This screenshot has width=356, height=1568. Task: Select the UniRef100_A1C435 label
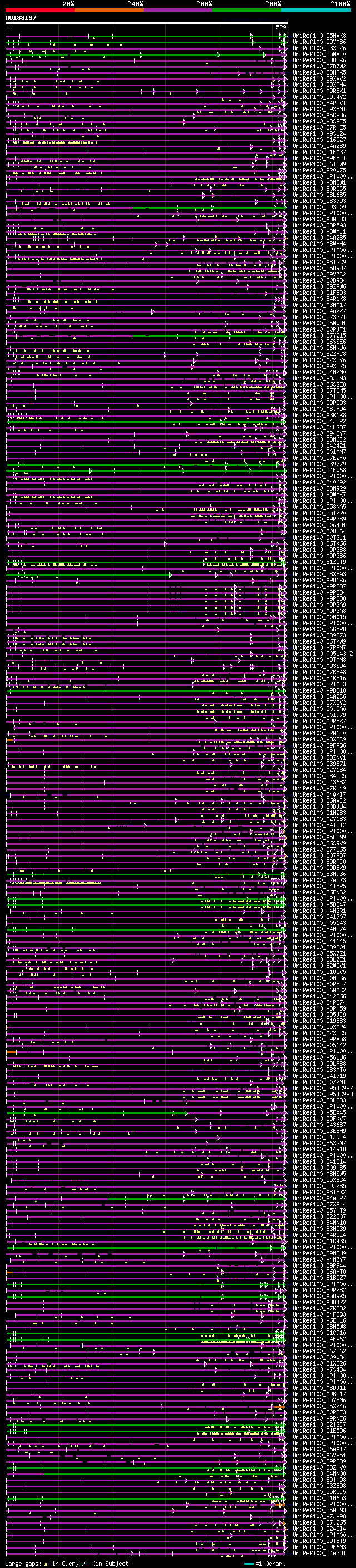point(319,1241)
